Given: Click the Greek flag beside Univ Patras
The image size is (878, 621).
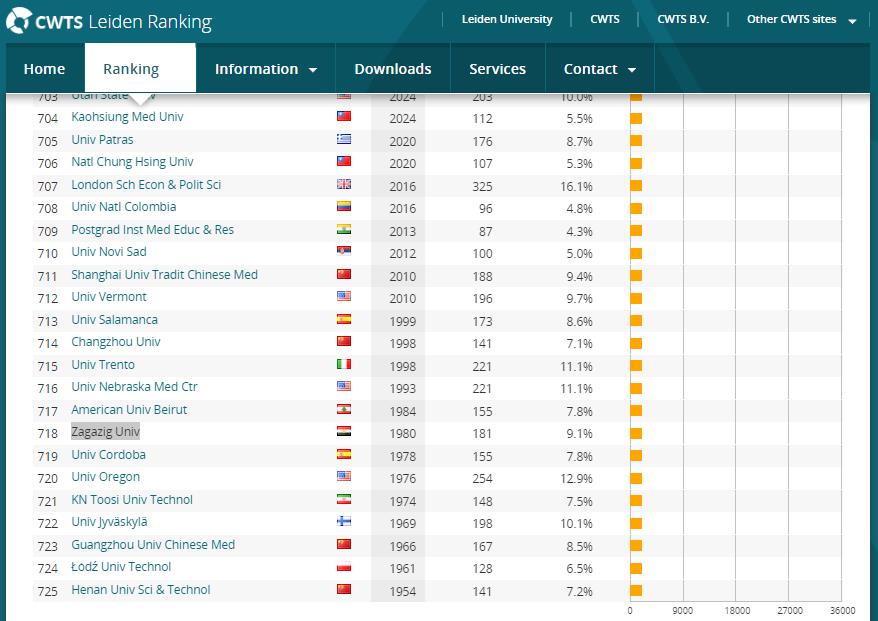Looking at the screenshot, I should (x=344, y=140).
